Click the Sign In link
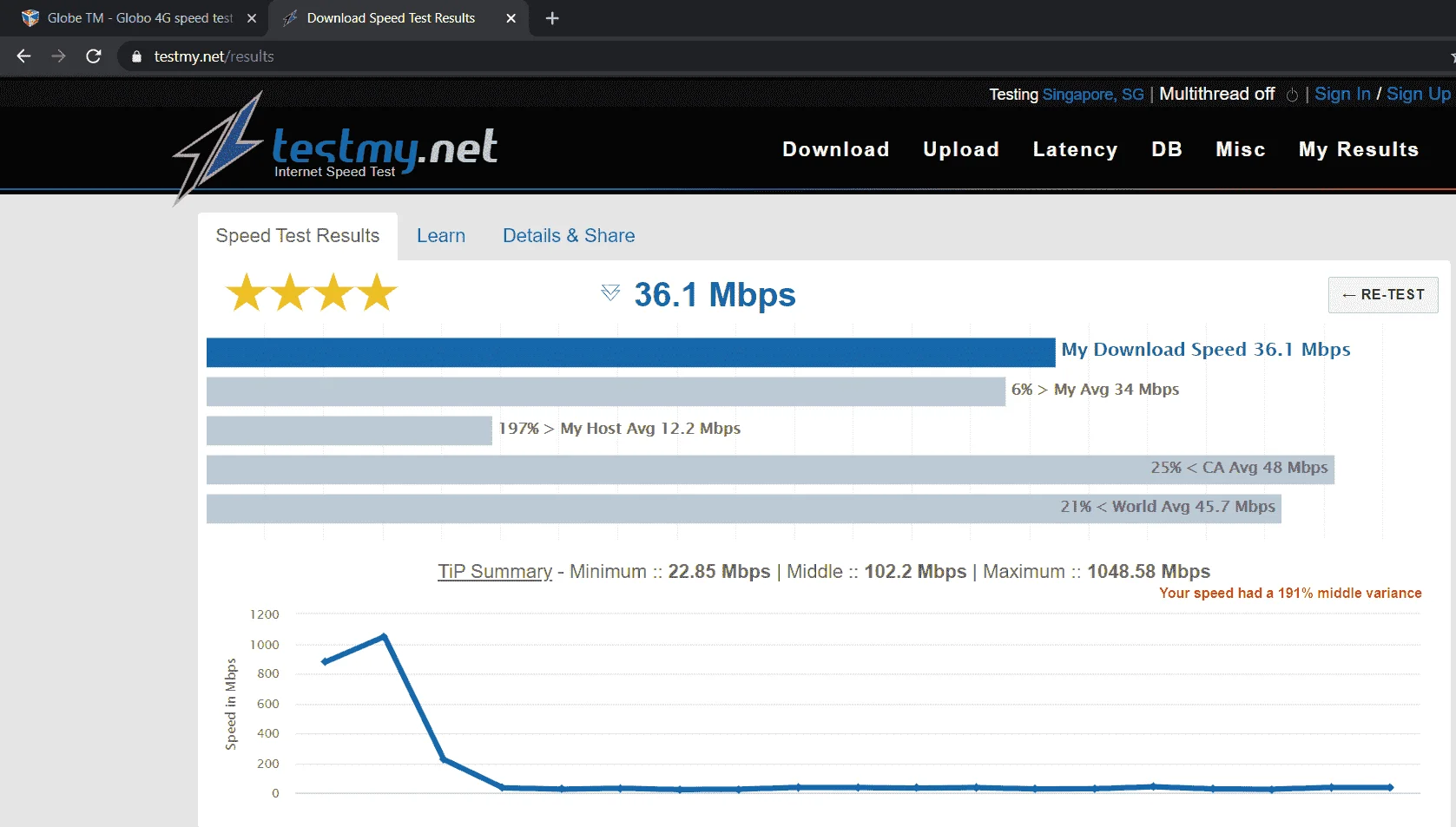This screenshot has width=1456, height=827. 1342,94
